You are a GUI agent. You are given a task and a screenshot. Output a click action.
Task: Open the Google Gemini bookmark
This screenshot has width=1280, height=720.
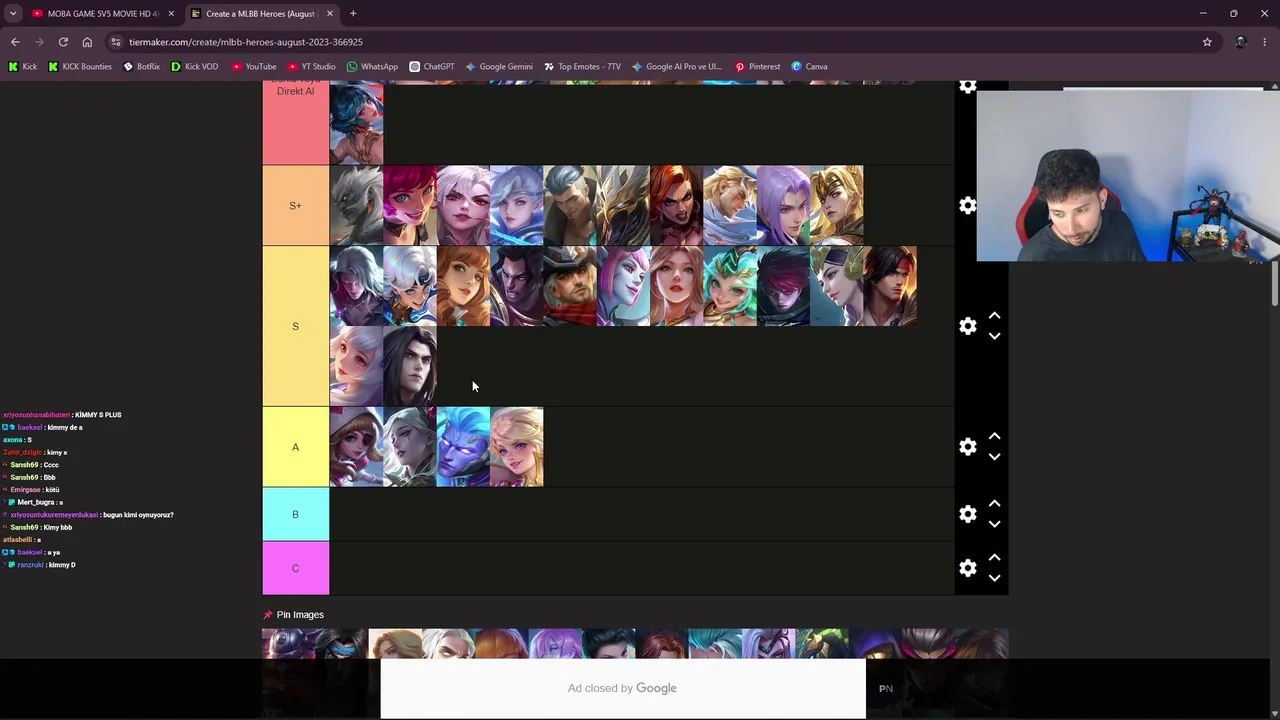click(x=499, y=66)
